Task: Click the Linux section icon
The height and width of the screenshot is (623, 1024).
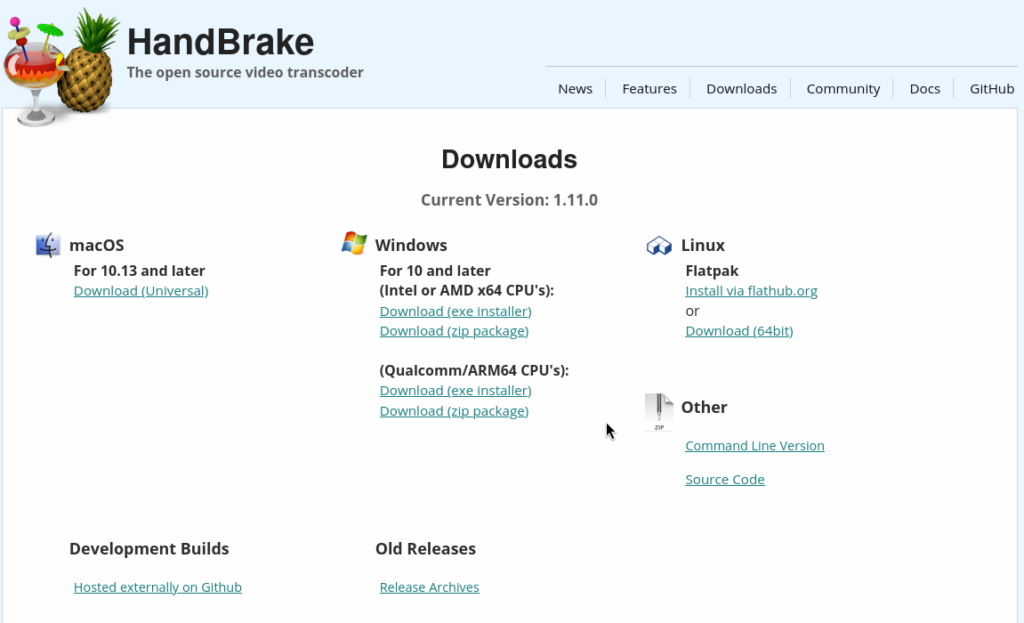Action: (x=659, y=244)
